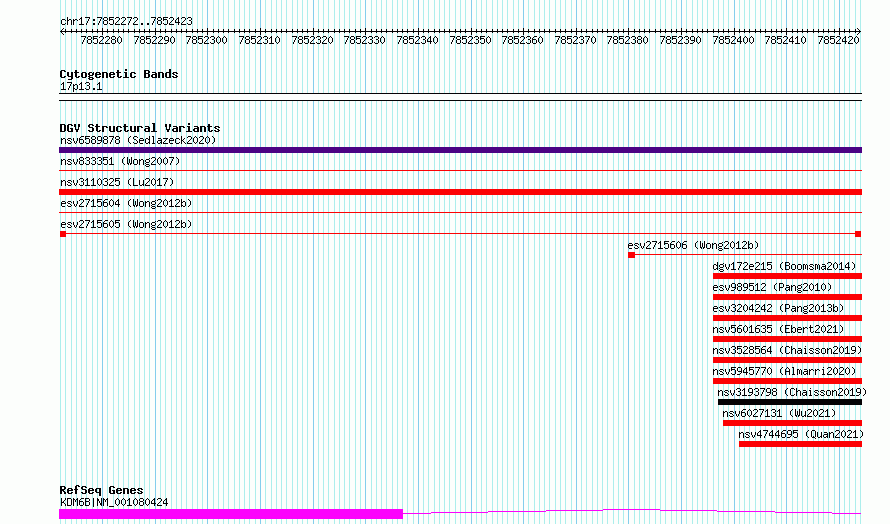Open variant nsv6027131 (Wu2021) label
Image resolution: width=890 pixels, height=524 pixels.
point(779,413)
